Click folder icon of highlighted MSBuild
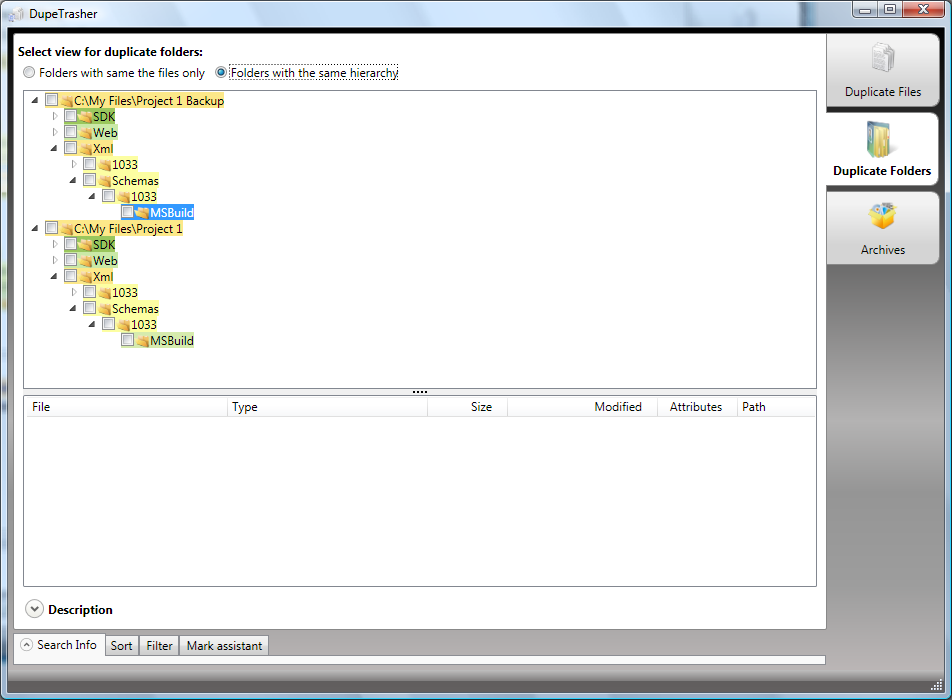This screenshot has width=952, height=700. tap(142, 212)
